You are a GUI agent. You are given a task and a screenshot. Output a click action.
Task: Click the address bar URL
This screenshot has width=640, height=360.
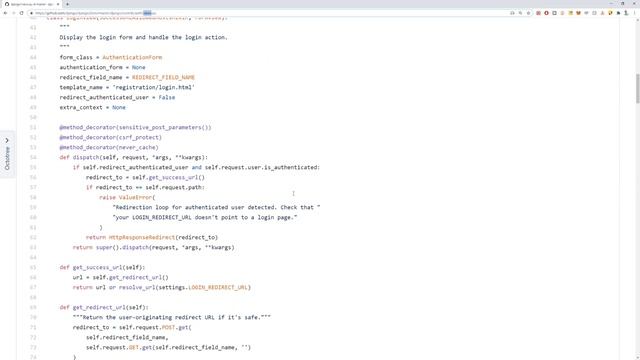click(x=96, y=13)
